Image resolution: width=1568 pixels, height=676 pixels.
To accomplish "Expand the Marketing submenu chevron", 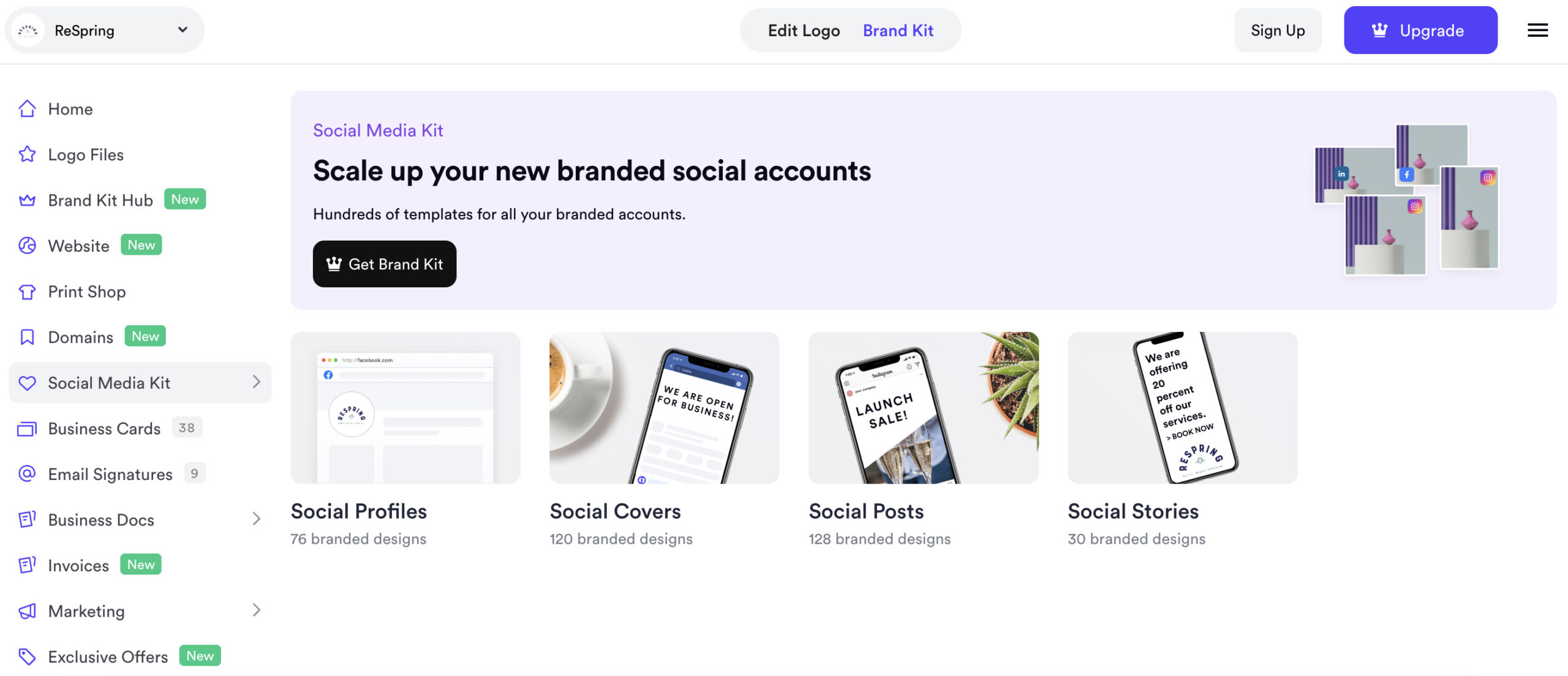I will click(x=256, y=610).
